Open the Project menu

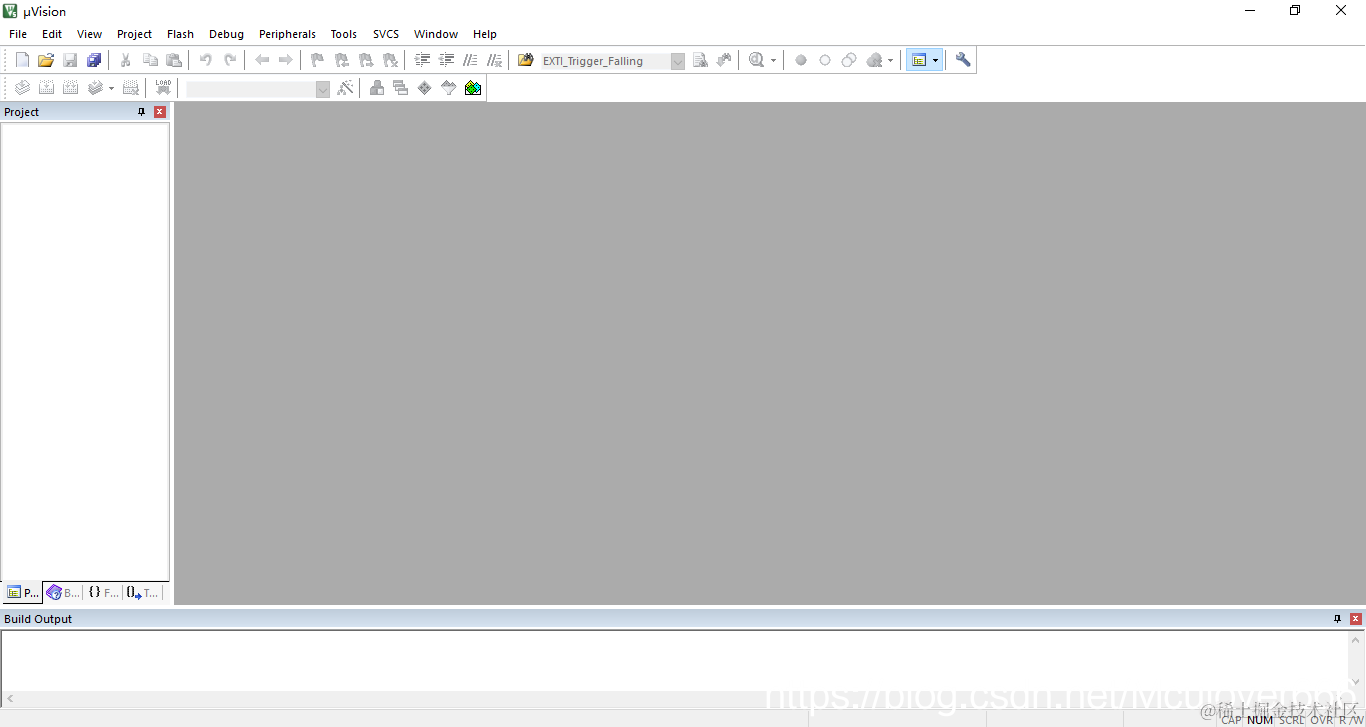coord(135,34)
